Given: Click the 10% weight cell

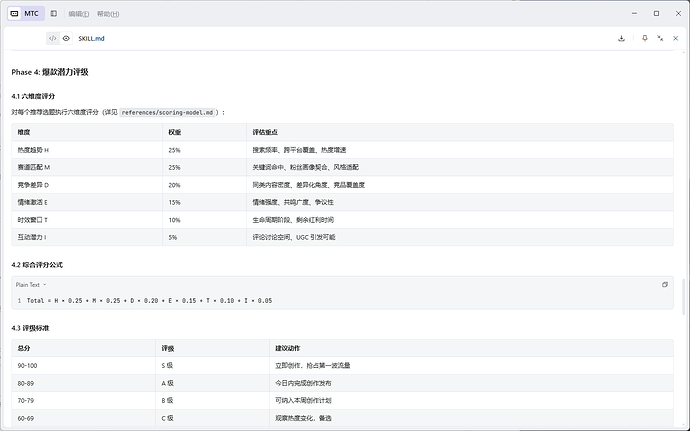Looking at the screenshot, I should pos(205,220).
